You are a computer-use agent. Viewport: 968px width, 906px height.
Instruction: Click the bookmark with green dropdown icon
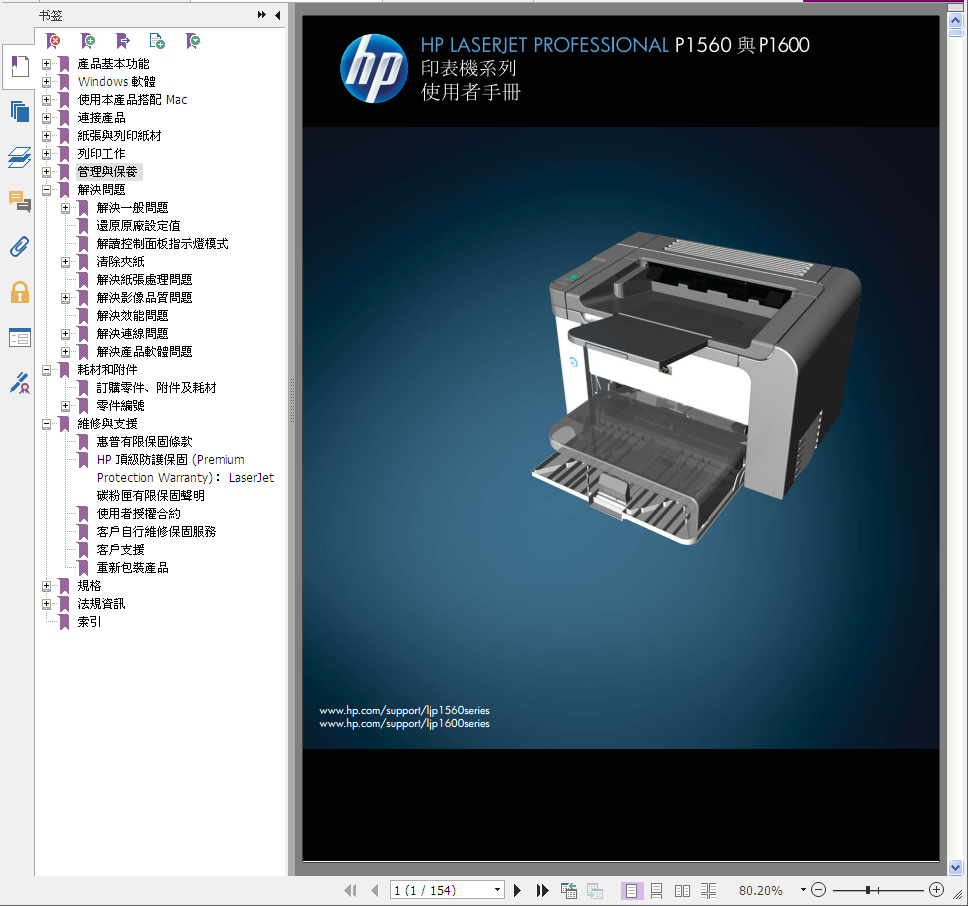[193, 41]
